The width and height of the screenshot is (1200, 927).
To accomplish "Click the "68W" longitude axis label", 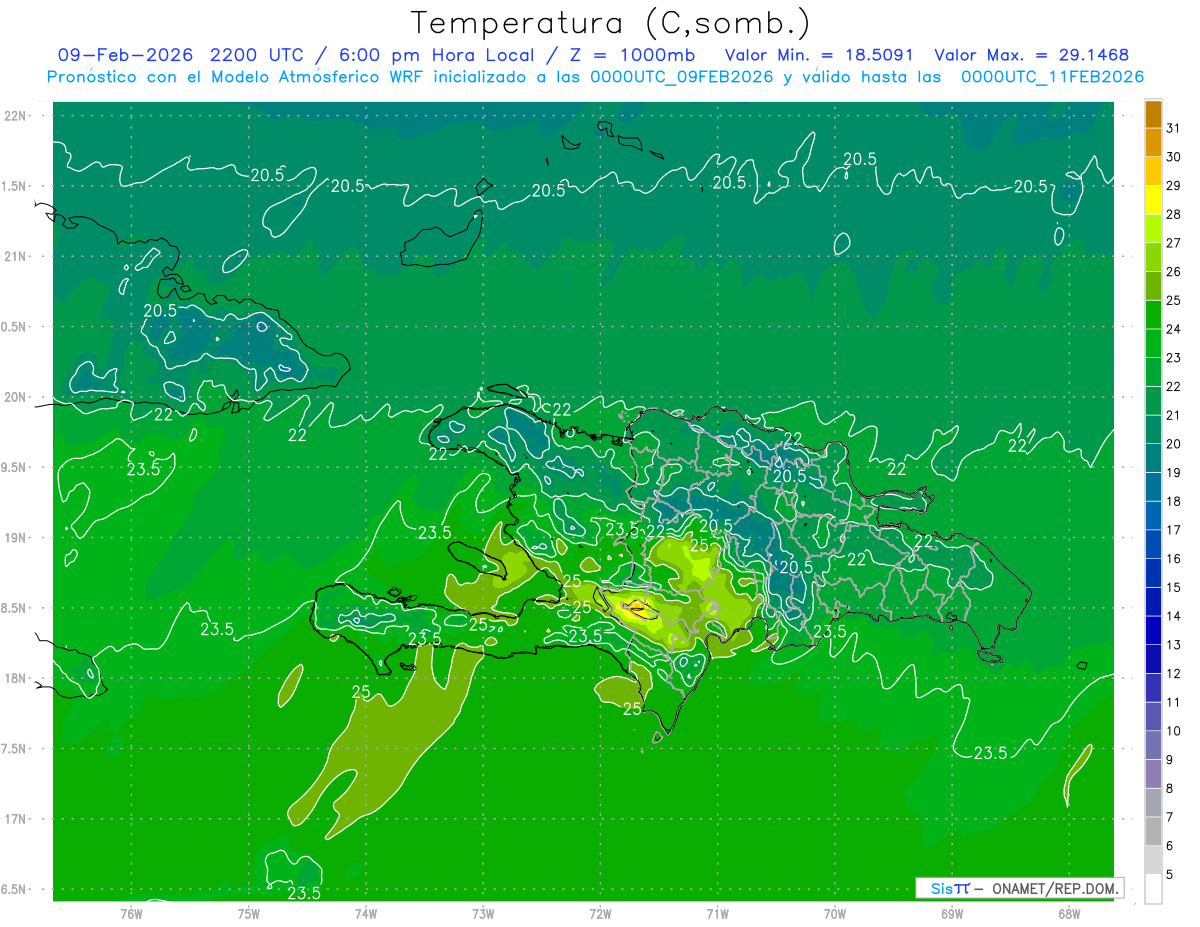I will [1069, 914].
